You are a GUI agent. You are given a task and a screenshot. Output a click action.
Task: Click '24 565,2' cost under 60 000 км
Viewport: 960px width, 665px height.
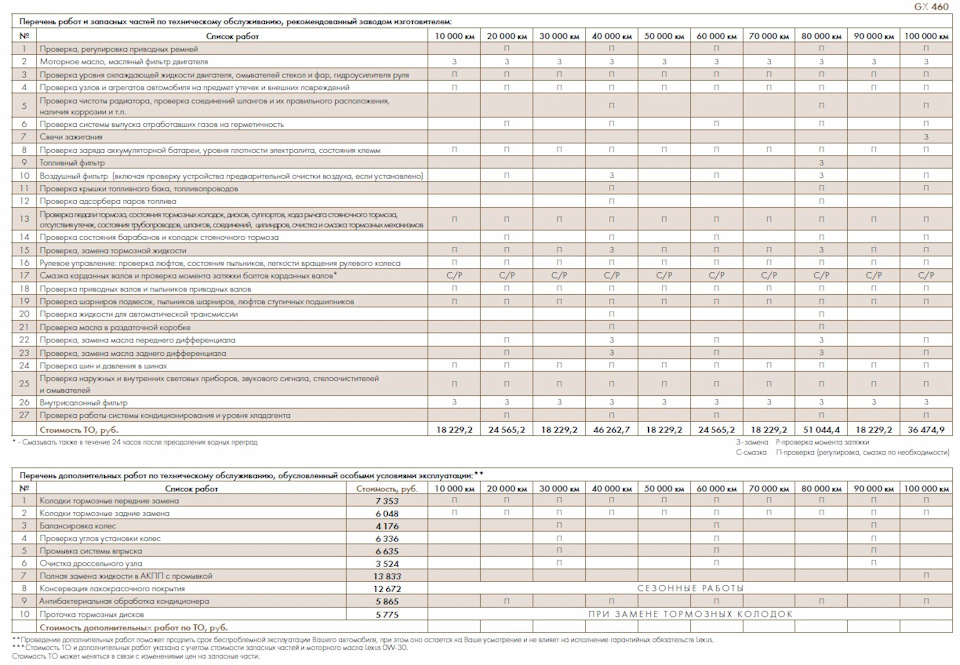pos(716,430)
